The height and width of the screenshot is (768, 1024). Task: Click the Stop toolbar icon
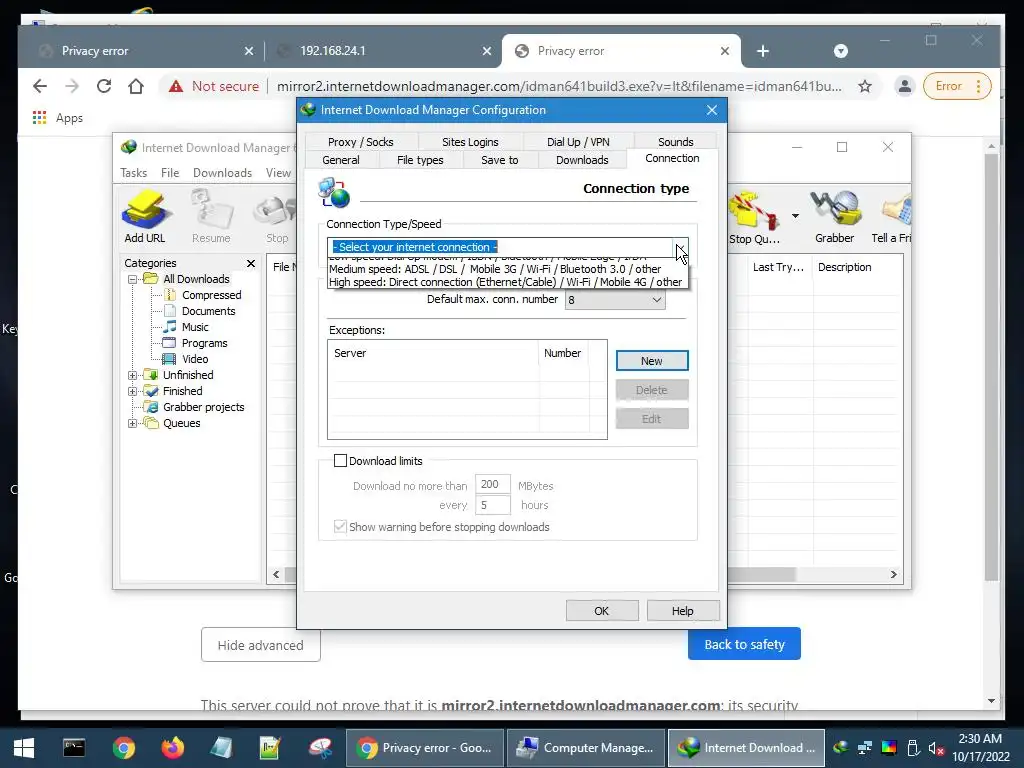tap(277, 217)
